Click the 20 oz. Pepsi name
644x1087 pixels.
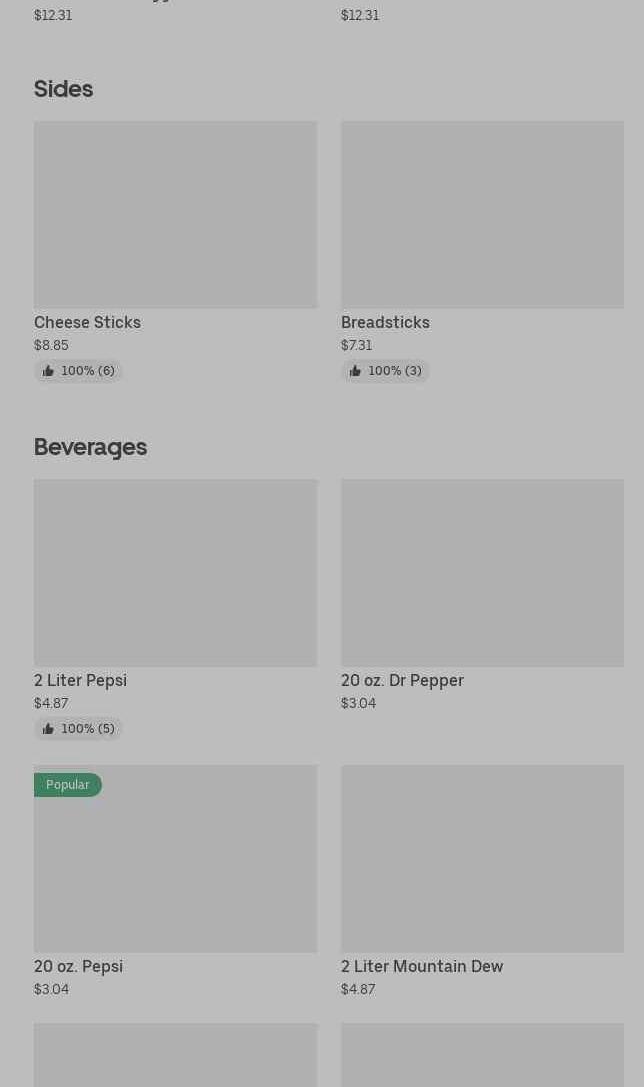[78, 966]
